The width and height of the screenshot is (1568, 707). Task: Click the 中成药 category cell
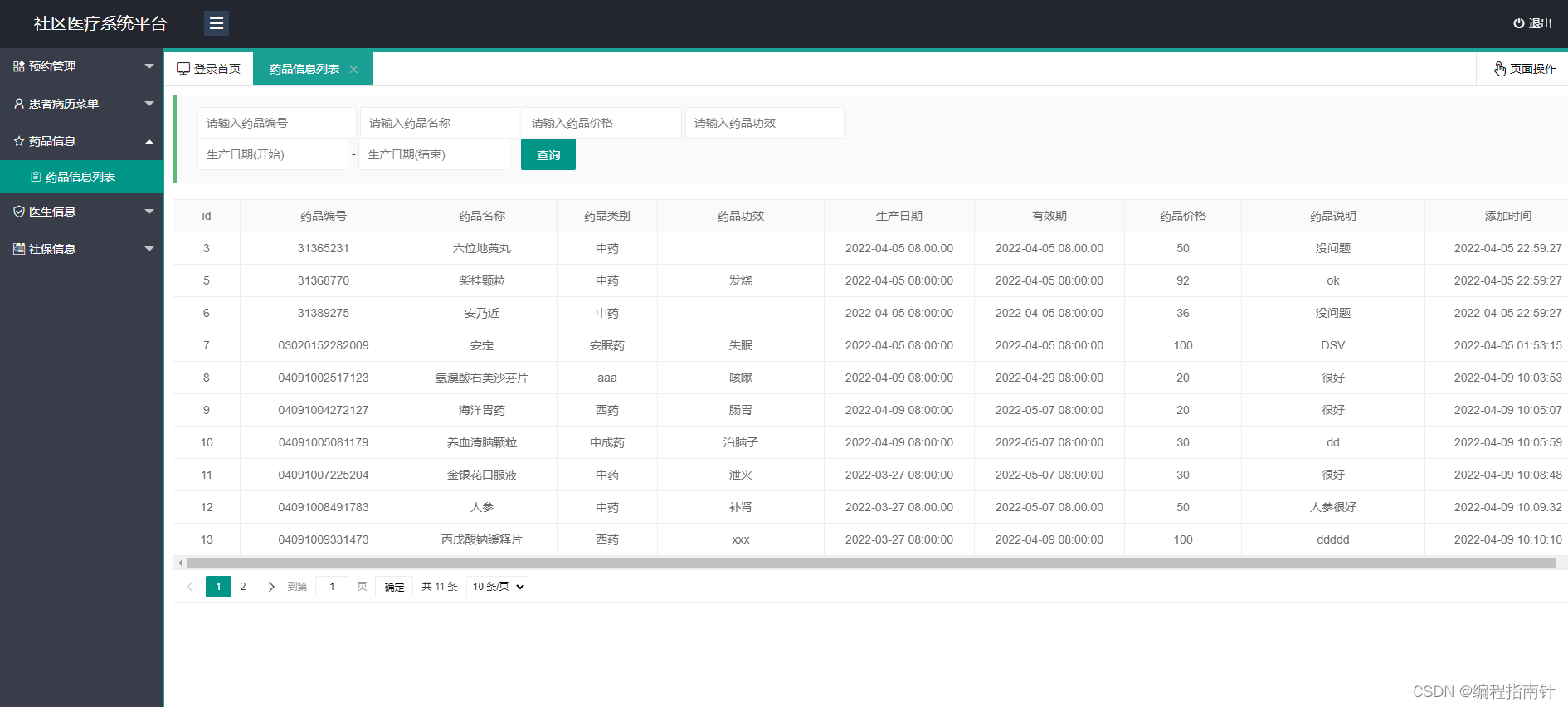pyautogui.click(x=607, y=442)
